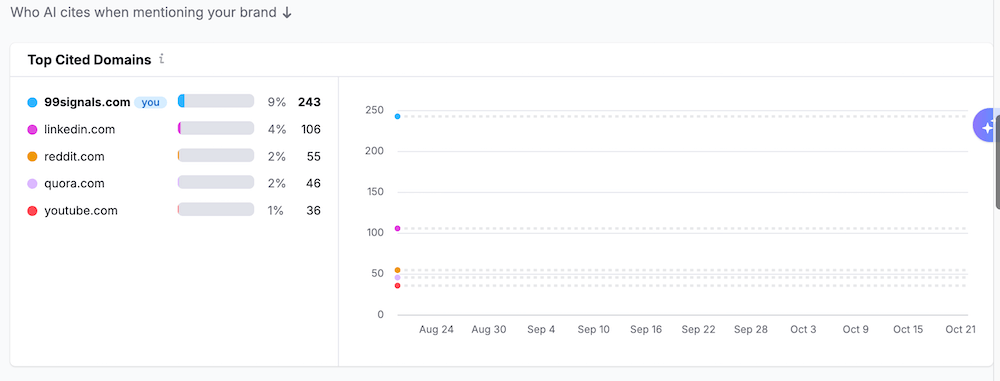
Task: Click the 106 citation count for linkedin.com
Action: click(311, 130)
